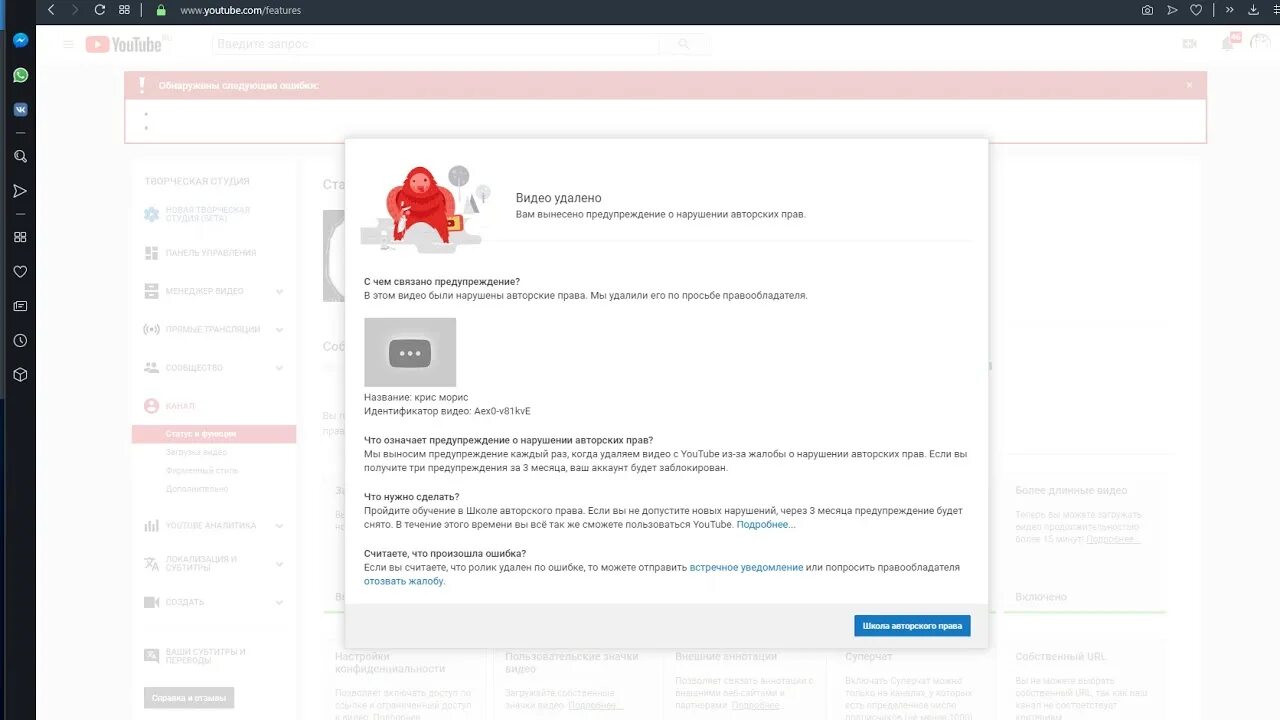Screen dimensions: 1280x720
Task: Select Дополнительно in the sidebar
Action: click(x=197, y=489)
